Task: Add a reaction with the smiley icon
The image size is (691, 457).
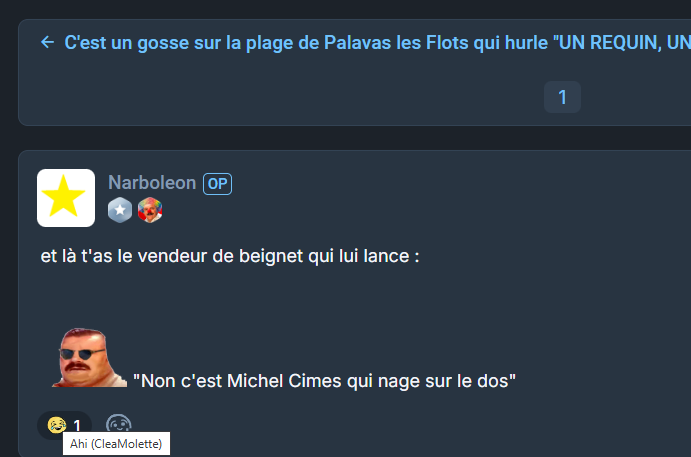Action: pyautogui.click(x=119, y=424)
